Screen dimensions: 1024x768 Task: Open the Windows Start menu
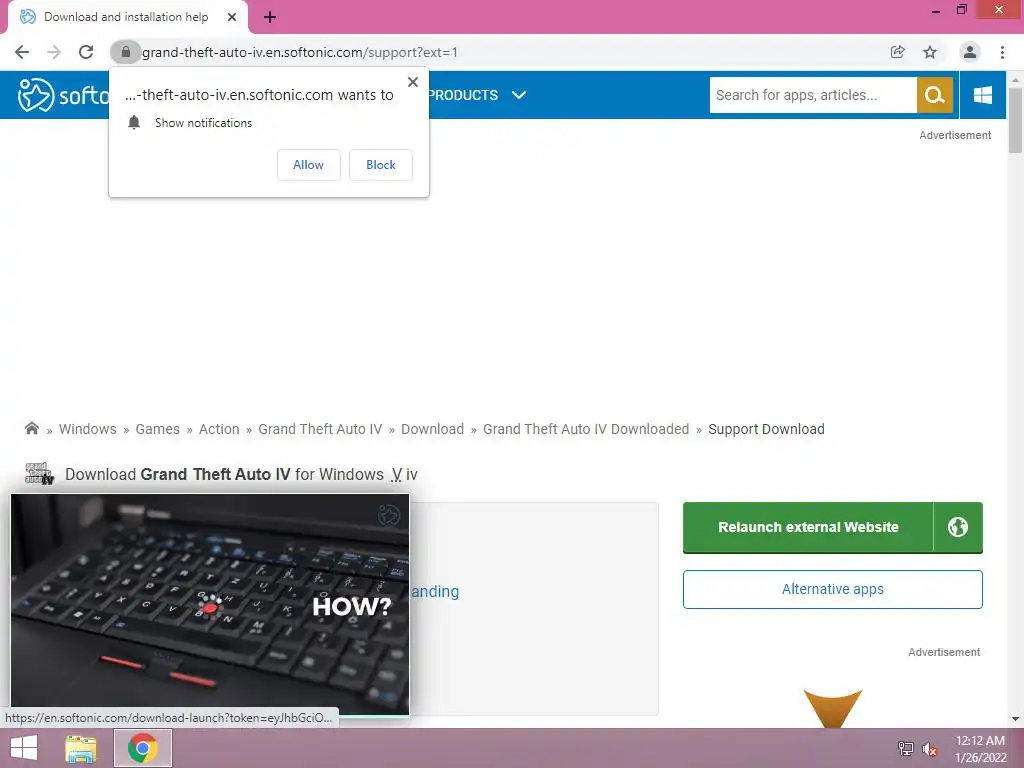click(x=24, y=748)
